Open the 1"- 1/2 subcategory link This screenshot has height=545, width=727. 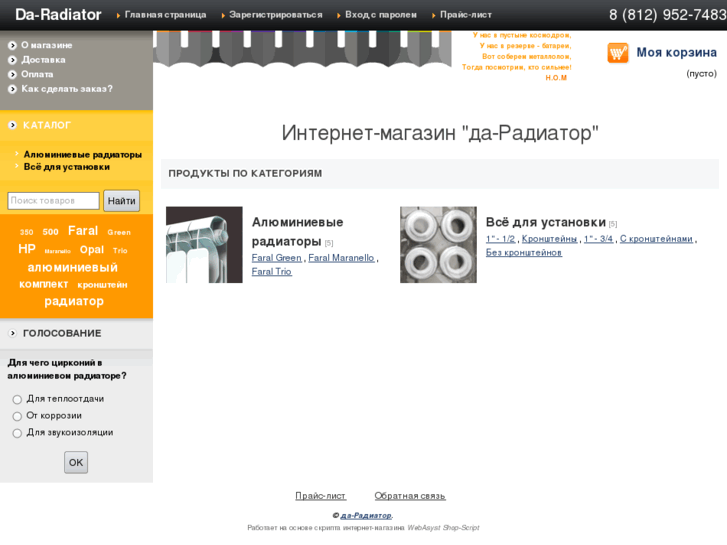500,239
